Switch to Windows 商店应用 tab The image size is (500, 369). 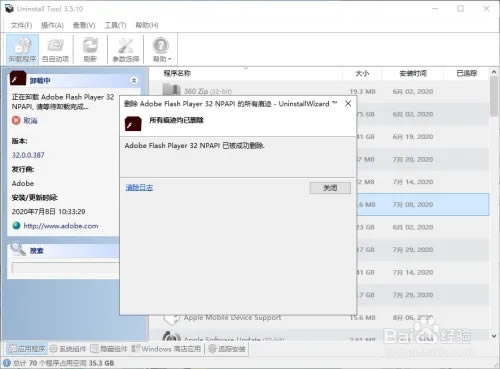click(x=166, y=349)
